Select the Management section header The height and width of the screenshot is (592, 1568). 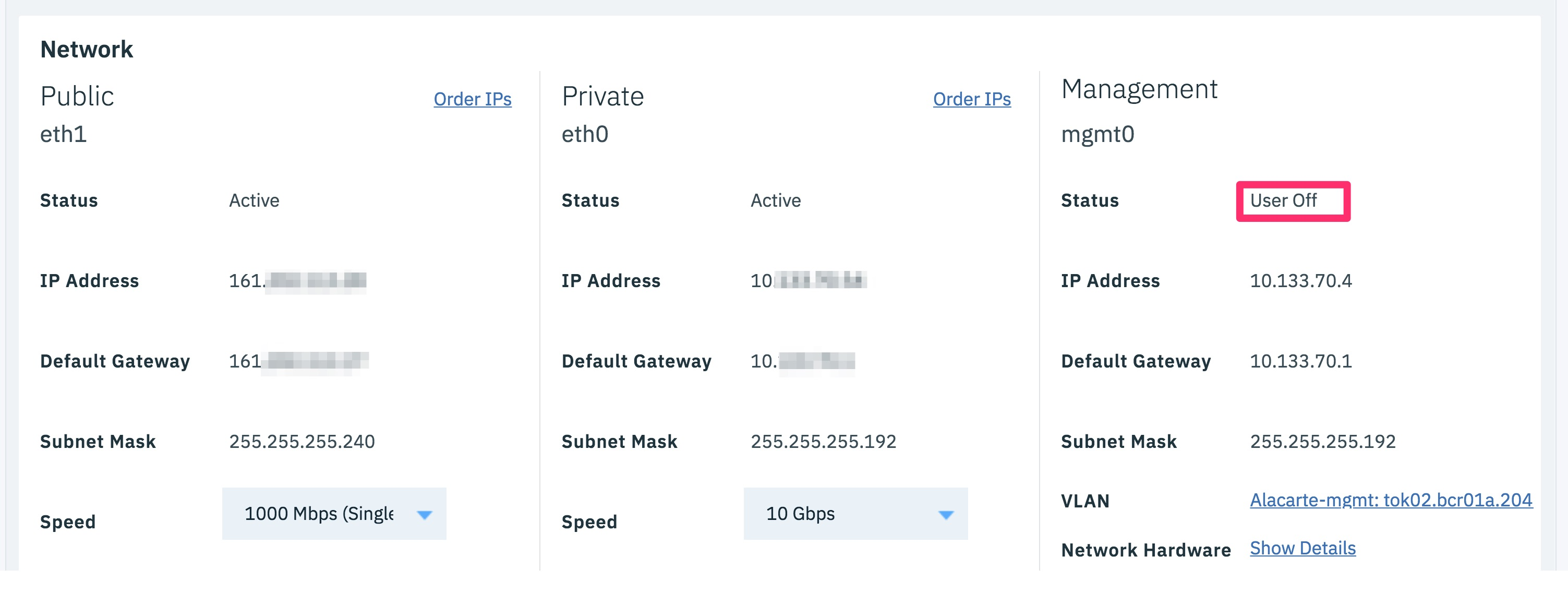click(x=1140, y=89)
